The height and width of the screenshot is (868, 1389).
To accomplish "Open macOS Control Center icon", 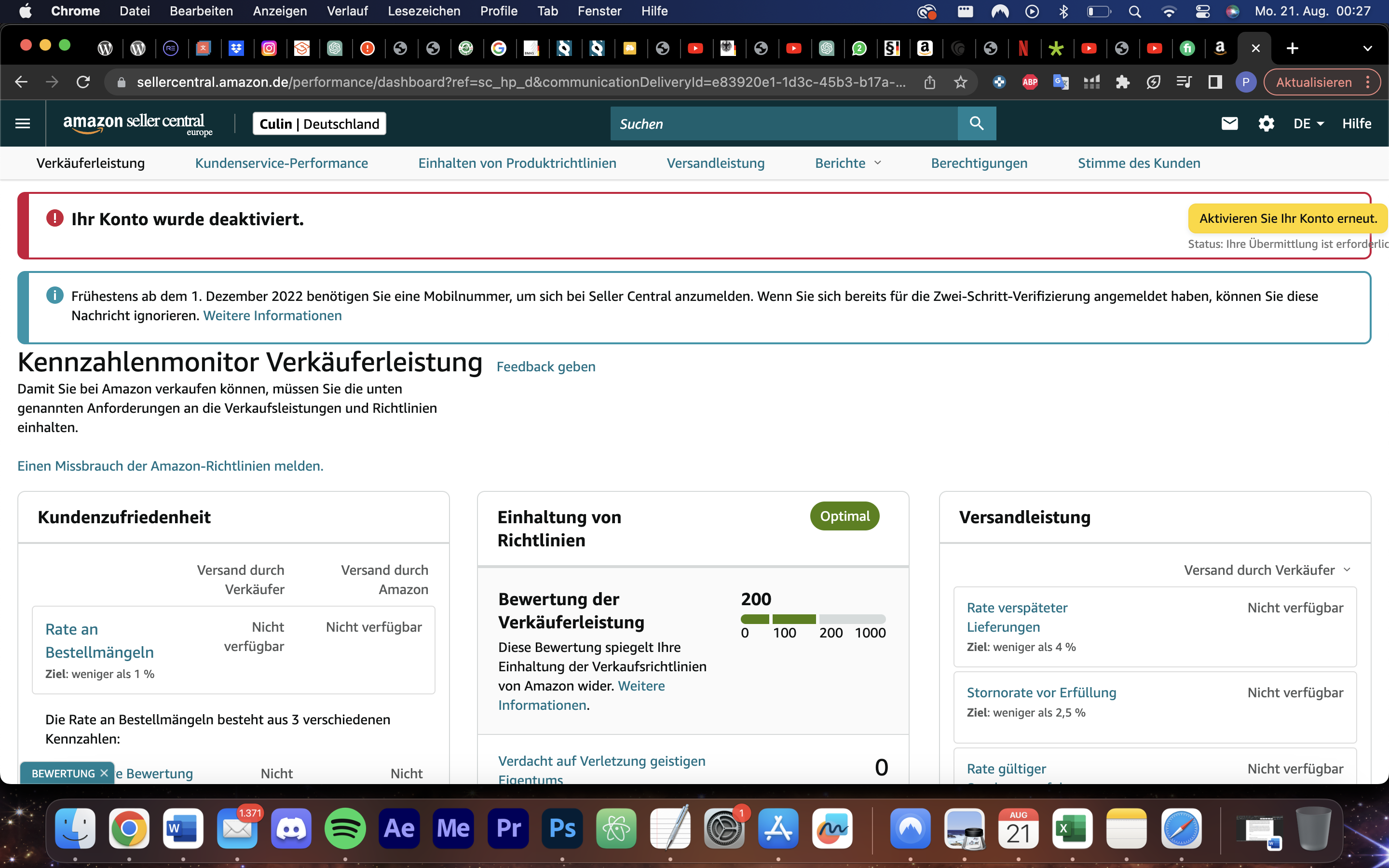I will point(1202,11).
